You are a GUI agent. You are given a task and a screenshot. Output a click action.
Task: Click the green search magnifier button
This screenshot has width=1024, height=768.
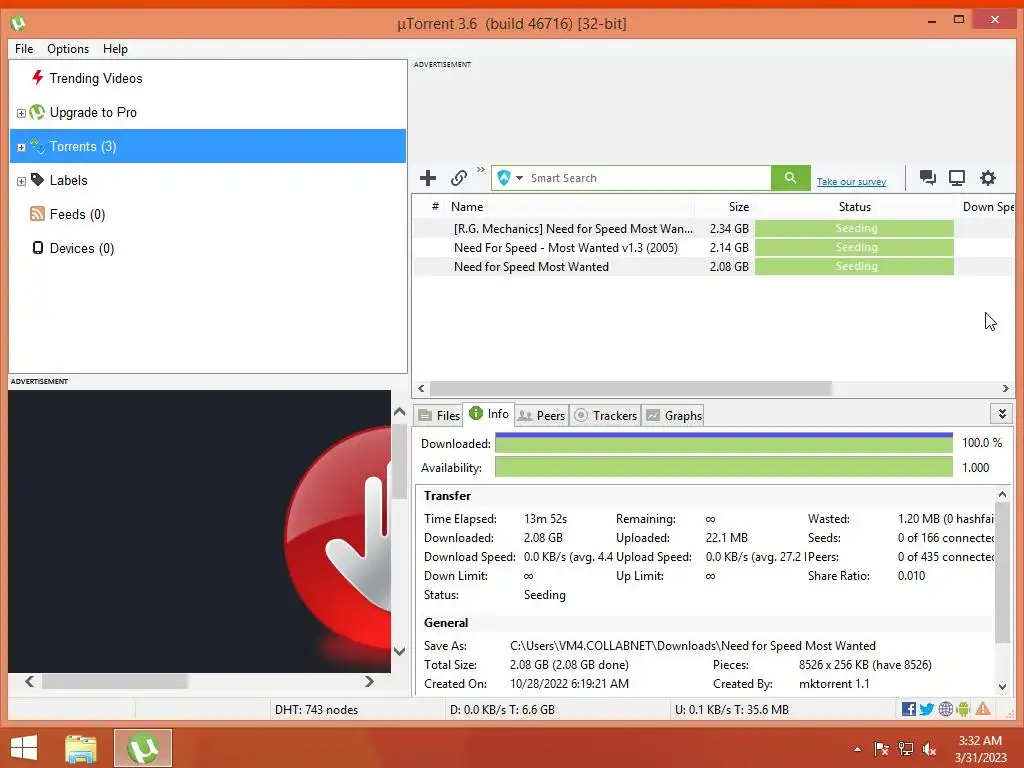[x=790, y=178]
